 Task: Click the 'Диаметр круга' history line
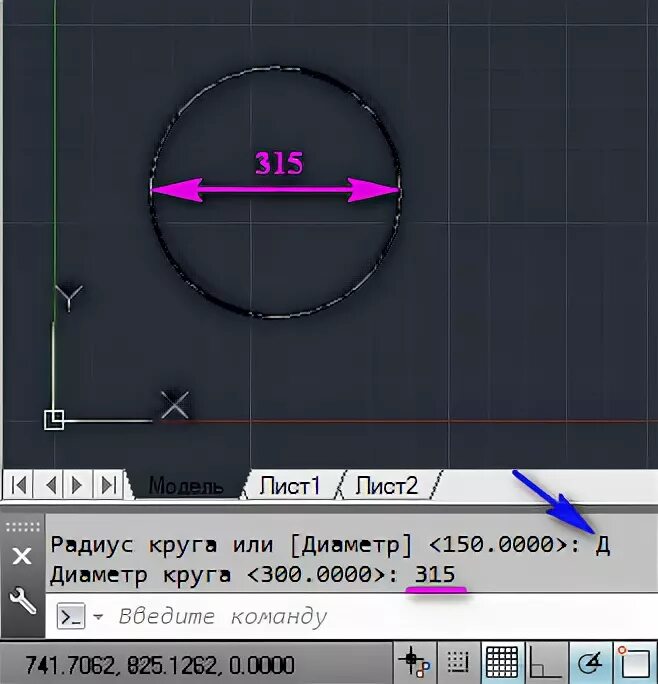[252, 575]
